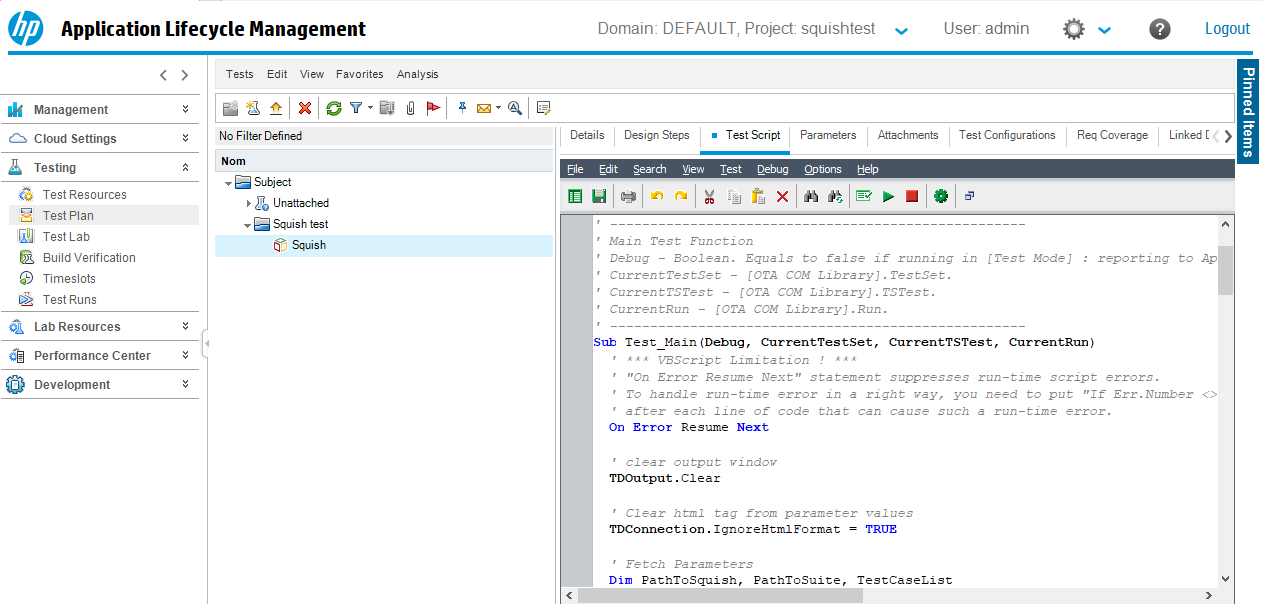Click the binoculars Find icon

[811, 197]
